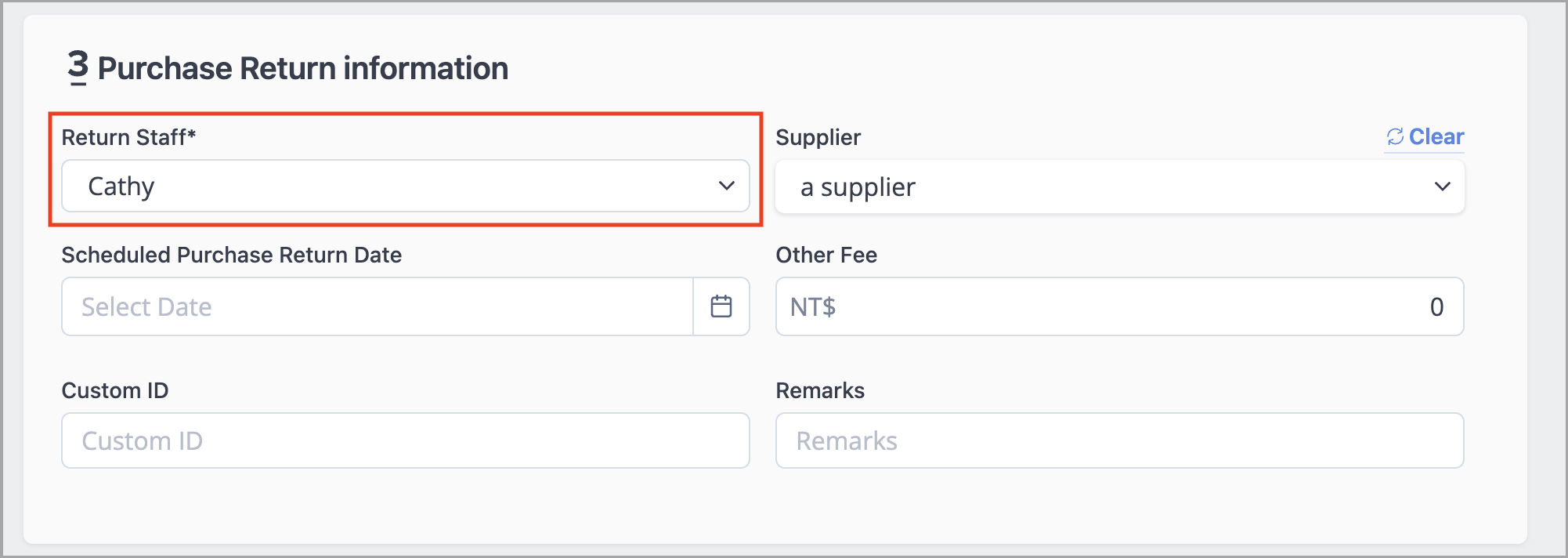Click the Other Fee value 0
The image size is (1568, 558).
(1436, 306)
